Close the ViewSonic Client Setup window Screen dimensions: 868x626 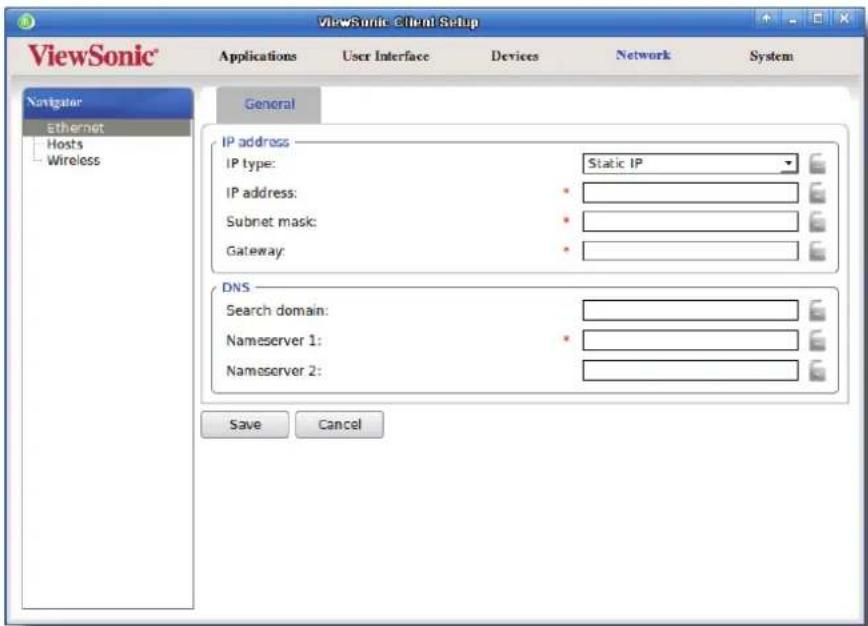click(x=844, y=19)
